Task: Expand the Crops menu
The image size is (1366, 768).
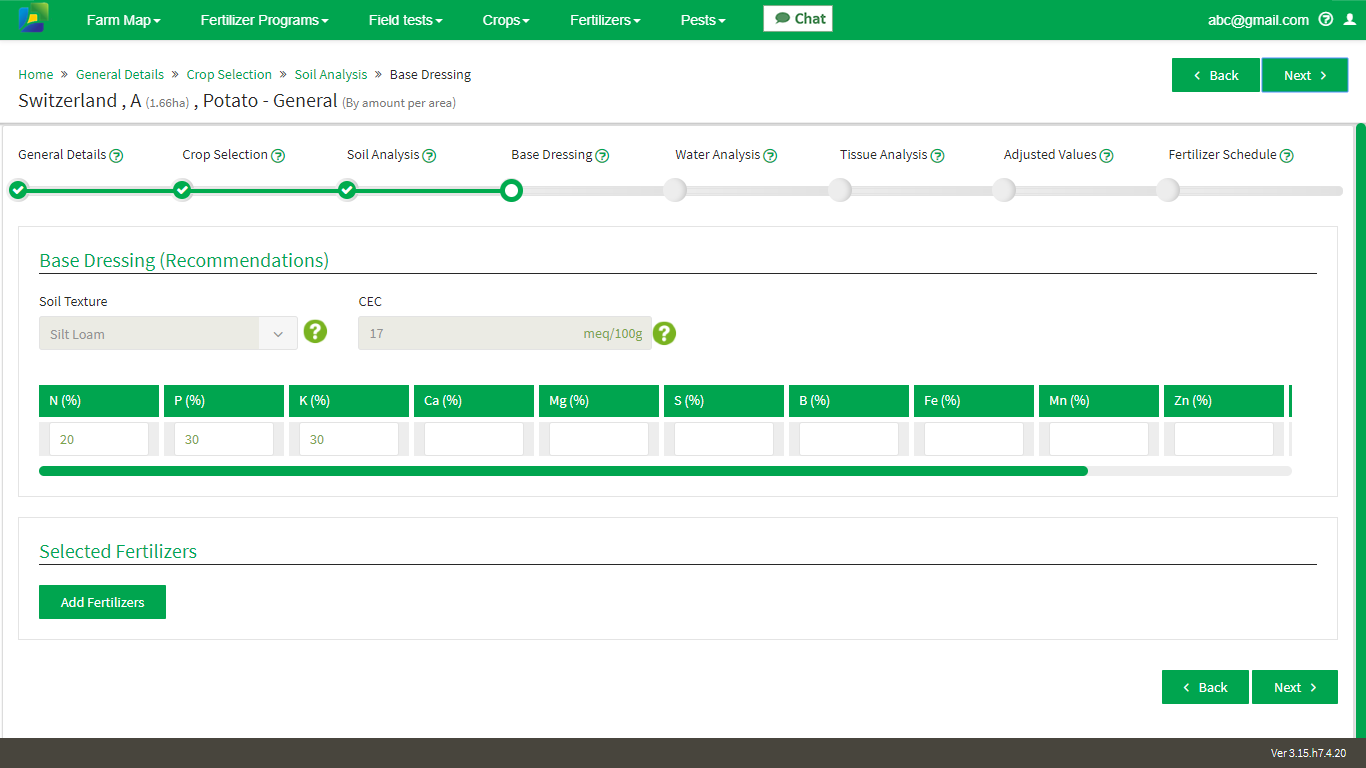Action: [506, 20]
